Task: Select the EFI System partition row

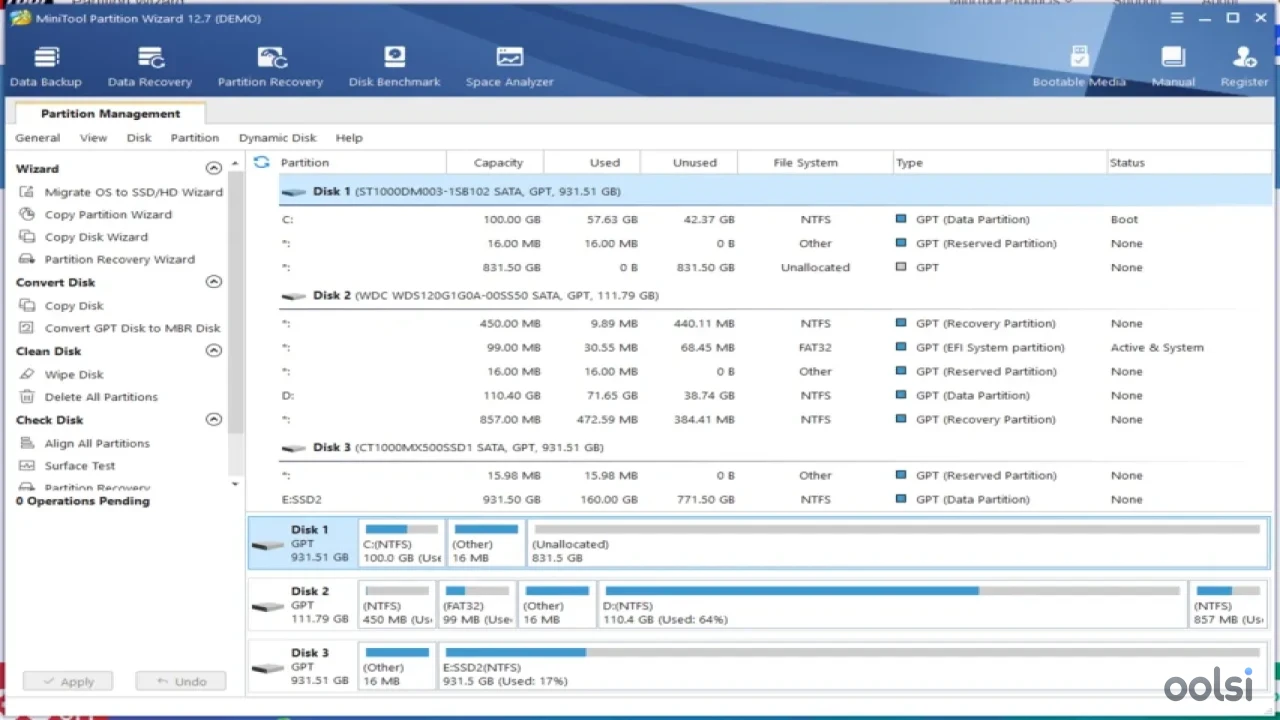Action: pos(775,347)
